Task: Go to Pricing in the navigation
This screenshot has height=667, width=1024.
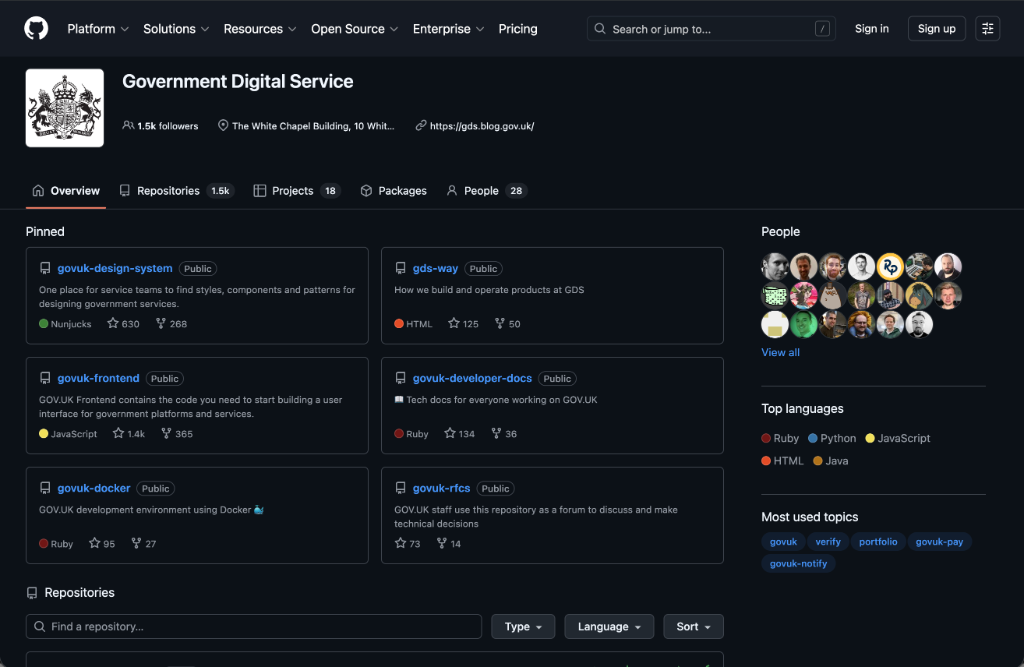Action: (x=518, y=29)
